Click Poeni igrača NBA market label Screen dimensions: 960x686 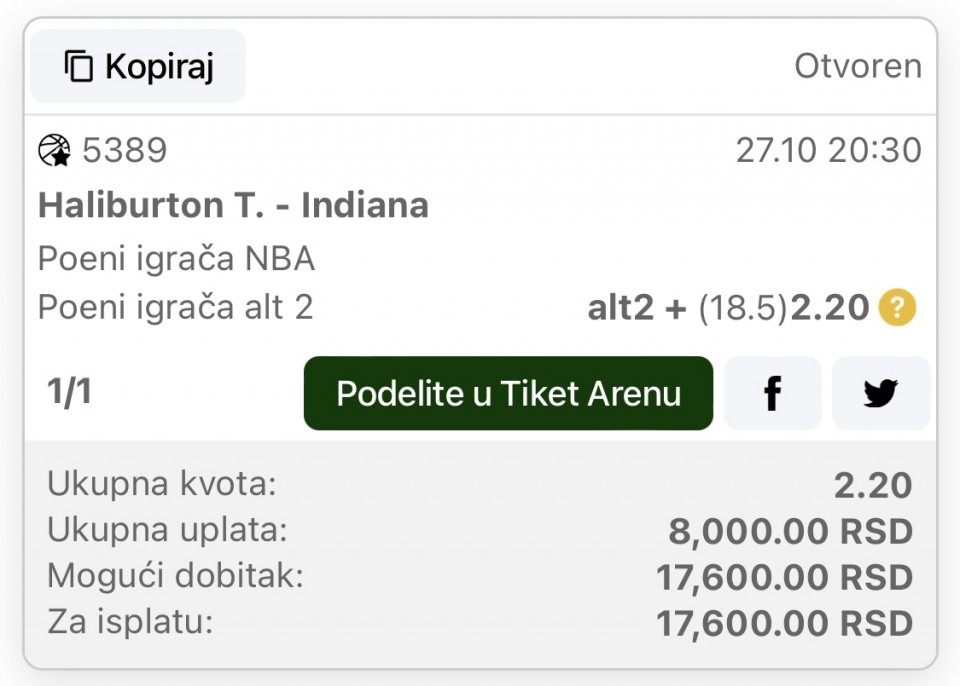tap(176, 259)
